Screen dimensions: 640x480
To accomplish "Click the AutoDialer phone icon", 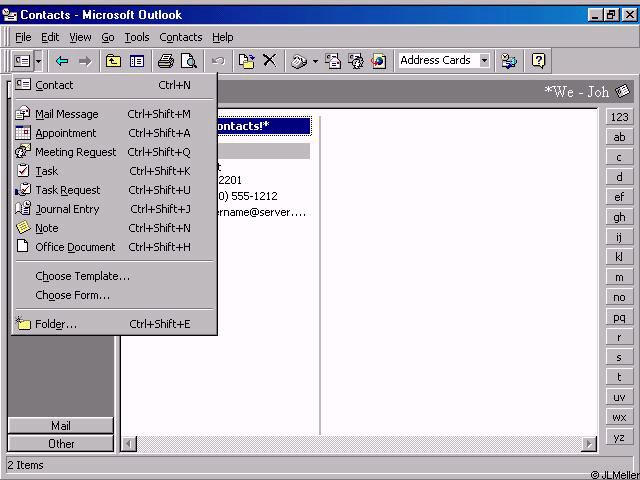I will [x=299, y=61].
